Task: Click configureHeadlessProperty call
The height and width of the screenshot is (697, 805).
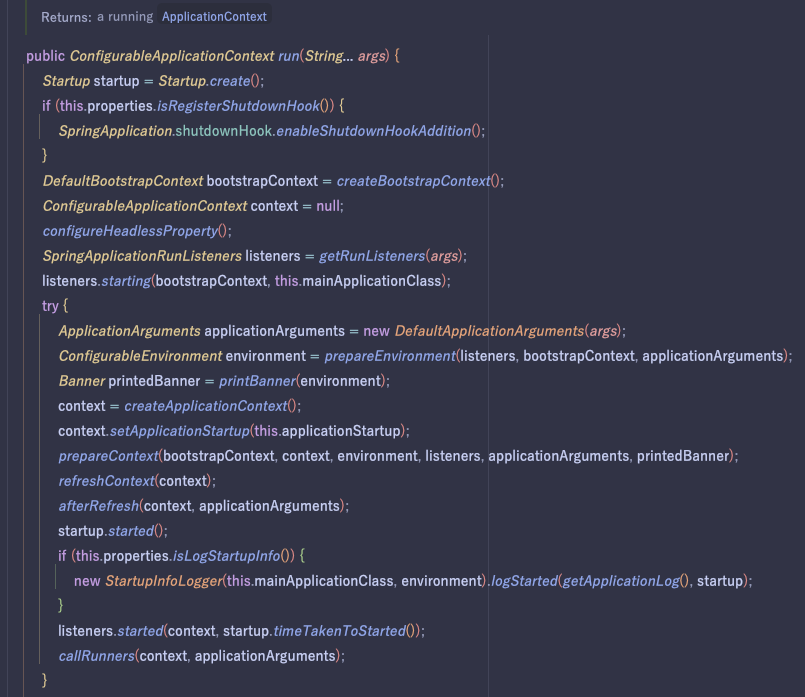Action: click(x=130, y=231)
